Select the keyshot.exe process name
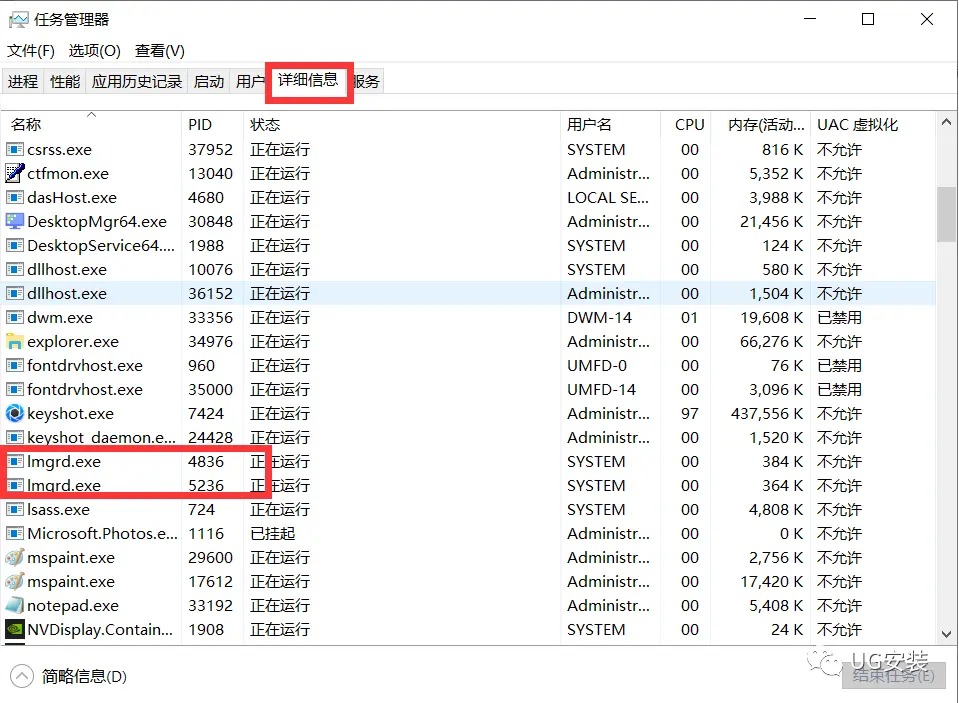The width and height of the screenshot is (959, 703). (x=70, y=414)
